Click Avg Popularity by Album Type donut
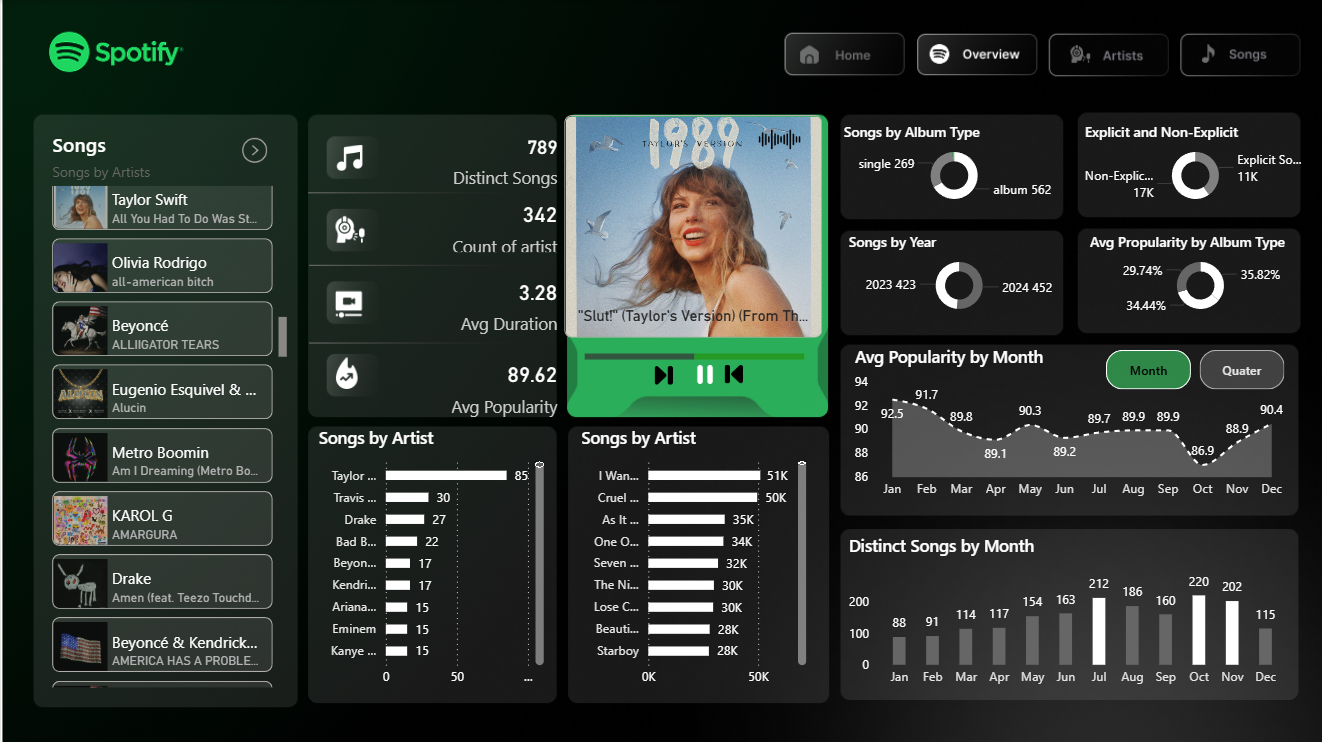 click(x=1200, y=286)
